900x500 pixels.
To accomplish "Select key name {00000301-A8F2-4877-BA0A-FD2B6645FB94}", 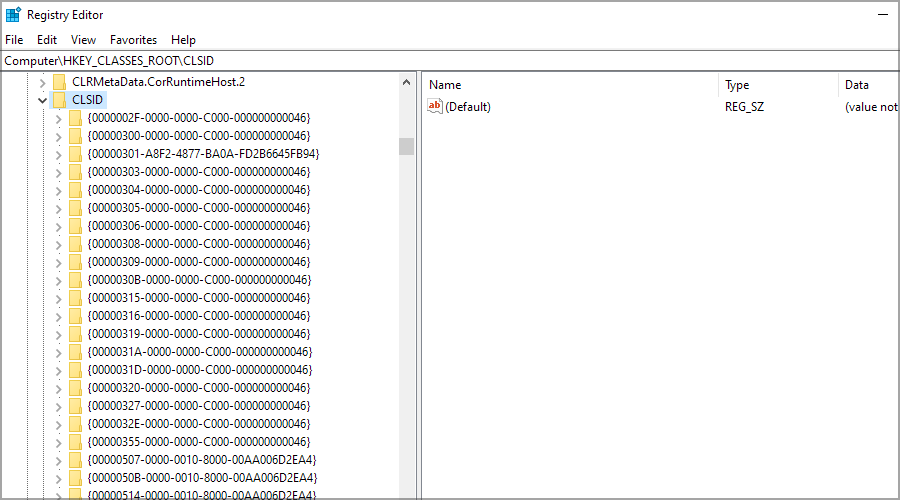I will pos(203,154).
